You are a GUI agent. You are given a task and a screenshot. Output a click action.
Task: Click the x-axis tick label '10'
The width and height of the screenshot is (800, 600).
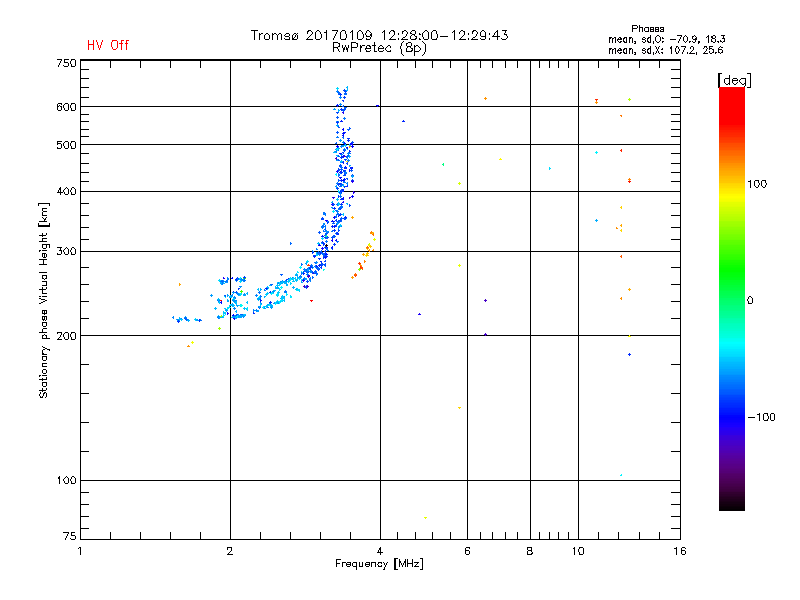(578, 551)
